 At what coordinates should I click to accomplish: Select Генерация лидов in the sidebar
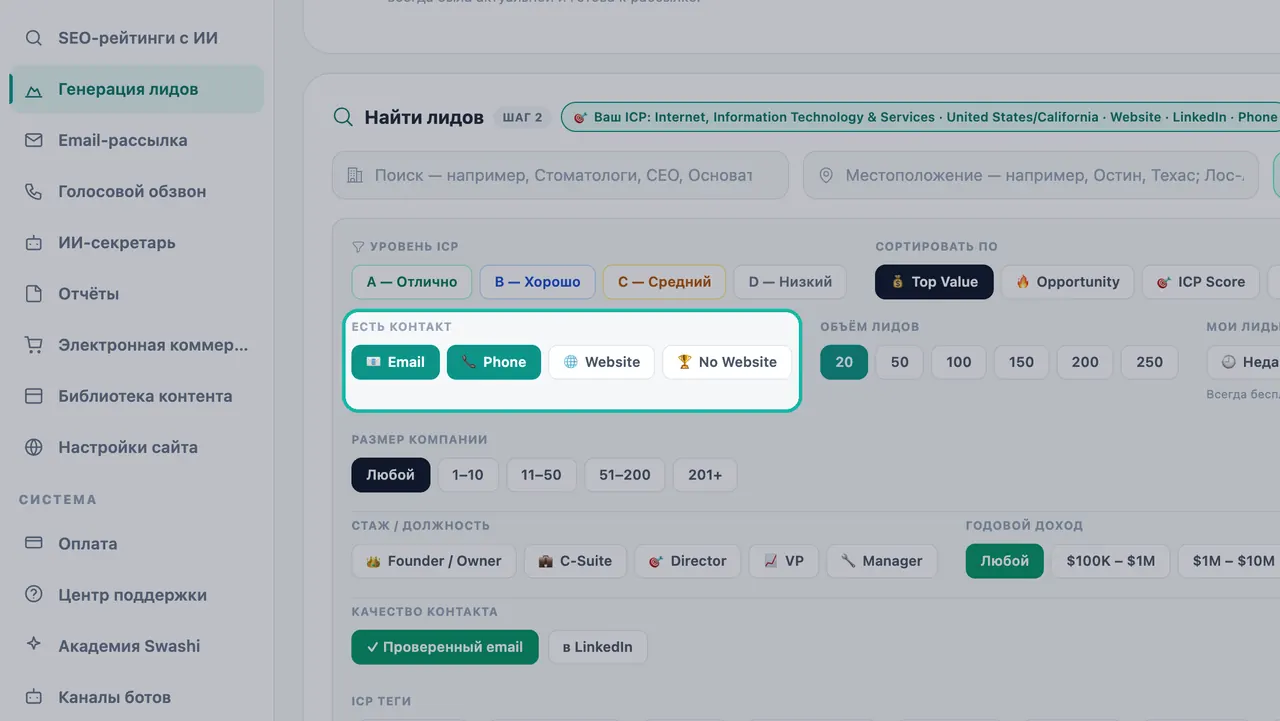click(136, 89)
